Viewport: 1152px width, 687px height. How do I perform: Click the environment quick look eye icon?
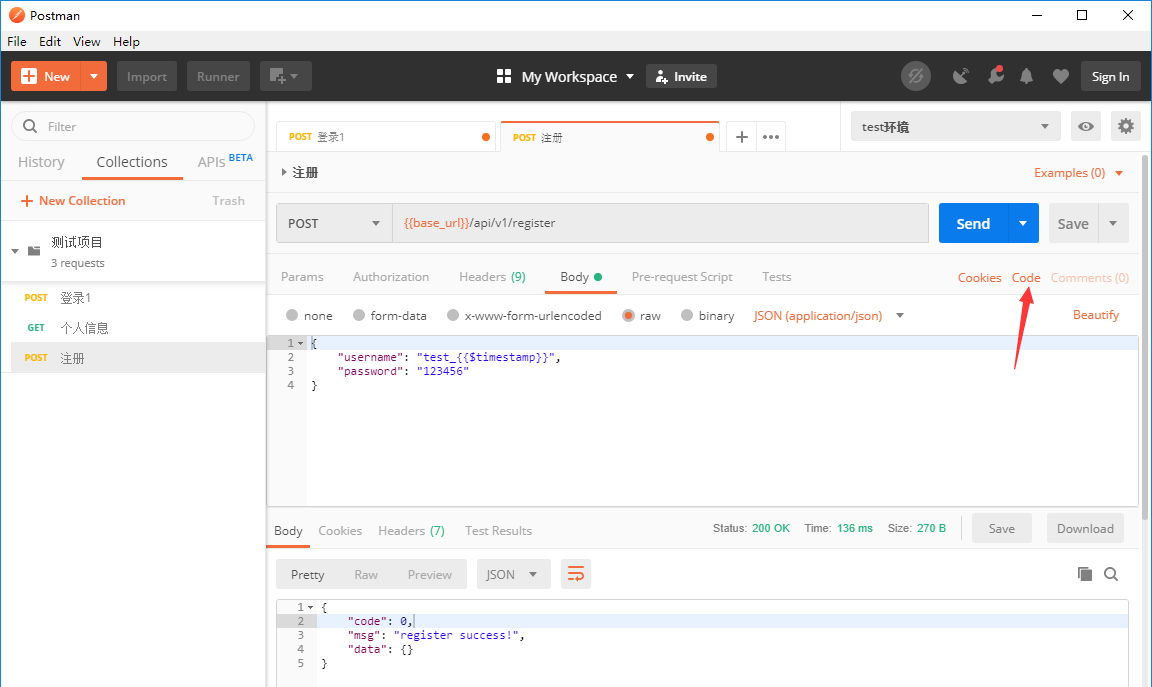(x=1085, y=126)
